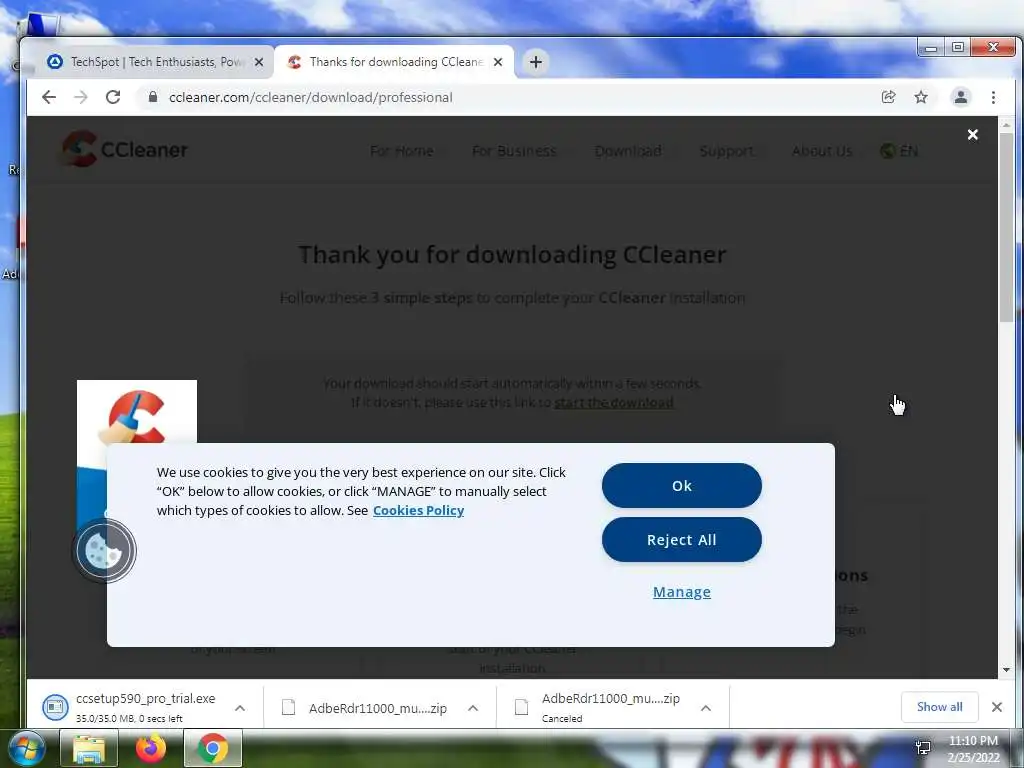Show all downloads
The width and height of the screenshot is (1024, 768).
point(939,707)
